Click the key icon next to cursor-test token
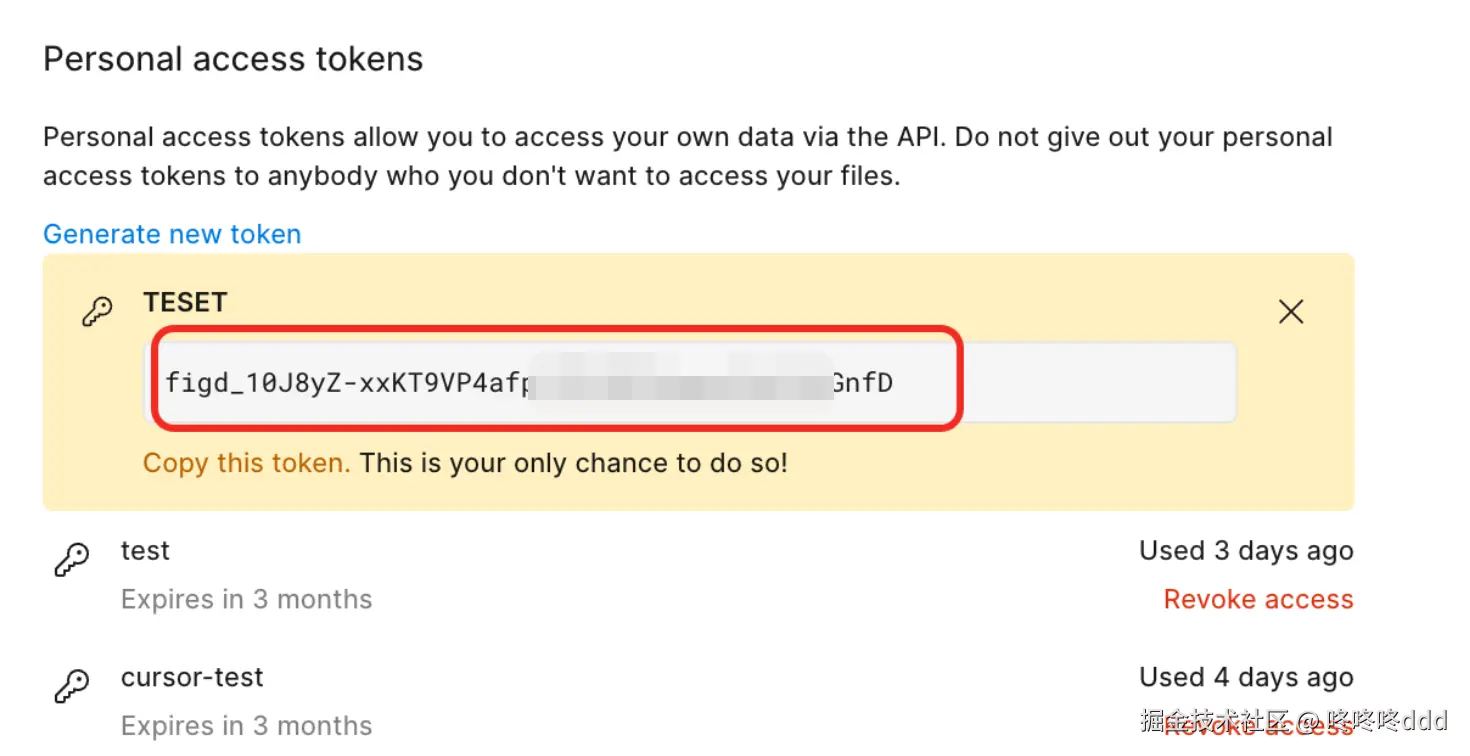Image resolution: width=1470 pixels, height=756 pixels. tap(71, 686)
